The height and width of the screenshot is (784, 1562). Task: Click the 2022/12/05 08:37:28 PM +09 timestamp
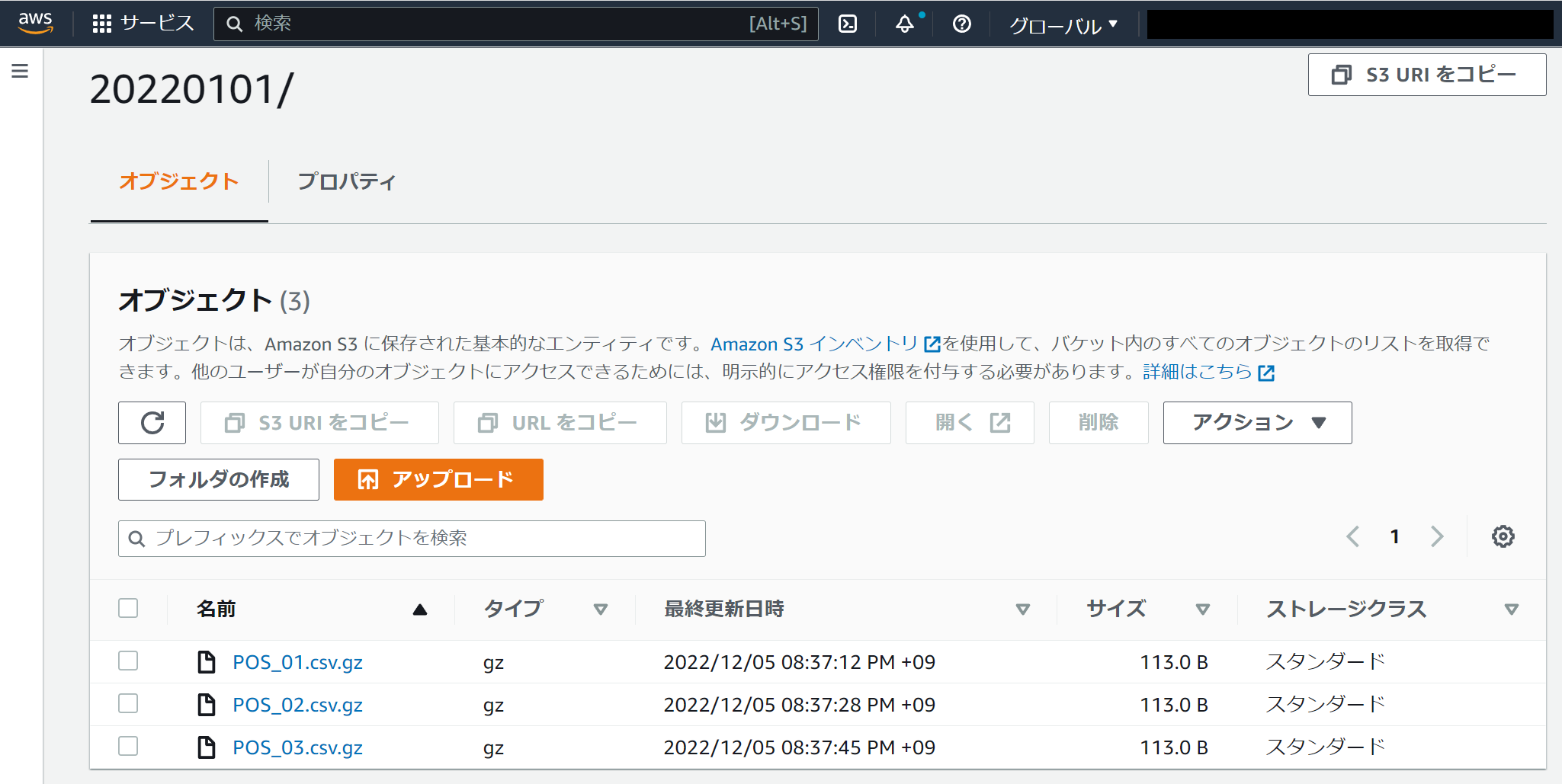pyautogui.click(x=800, y=705)
